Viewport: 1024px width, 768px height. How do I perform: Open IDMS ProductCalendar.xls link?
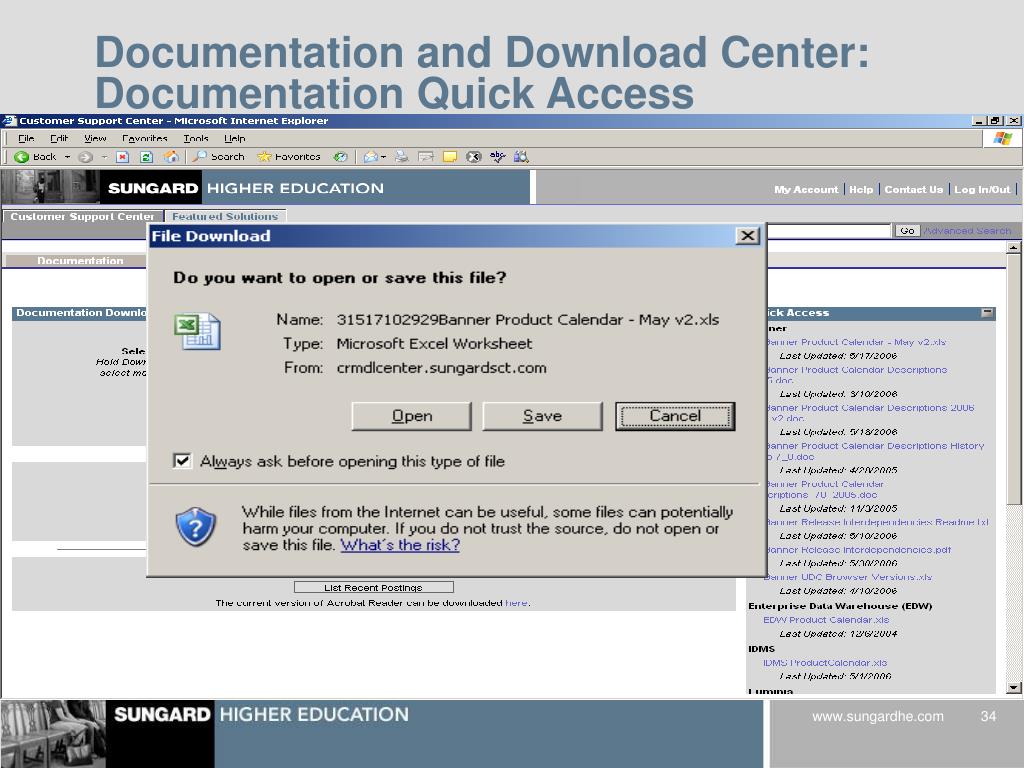825,663
